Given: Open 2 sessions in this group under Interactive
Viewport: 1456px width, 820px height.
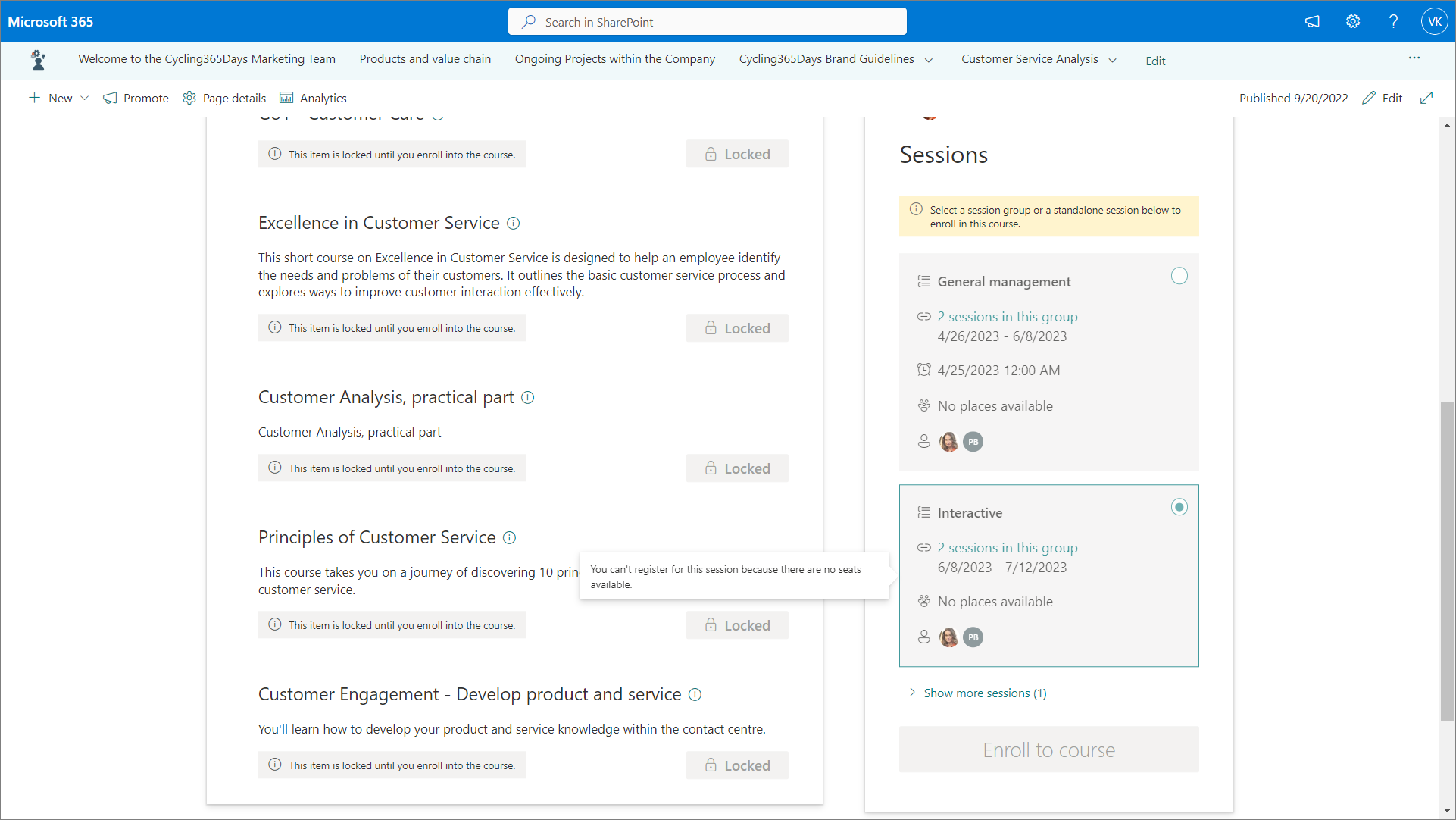Looking at the screenshot, I should click(x=1007, y=548).
